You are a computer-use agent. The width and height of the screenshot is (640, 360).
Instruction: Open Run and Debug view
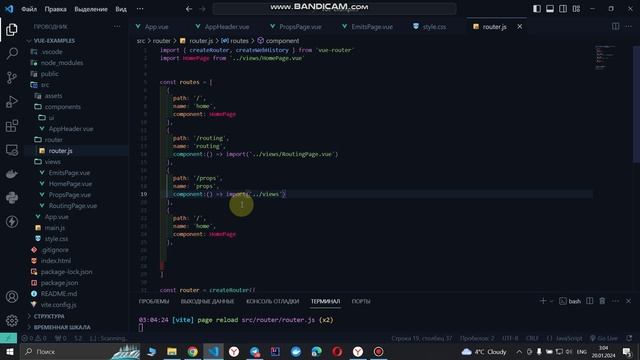point(11,102)
